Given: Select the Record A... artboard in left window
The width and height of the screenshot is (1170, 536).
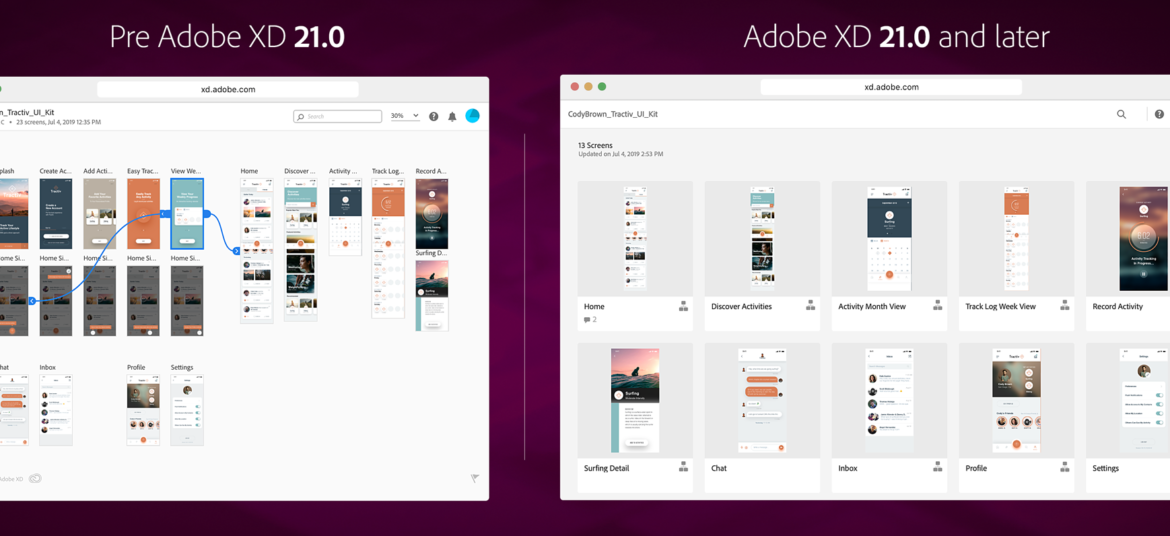Looking at the screenshot, I should tap(432, 213).
